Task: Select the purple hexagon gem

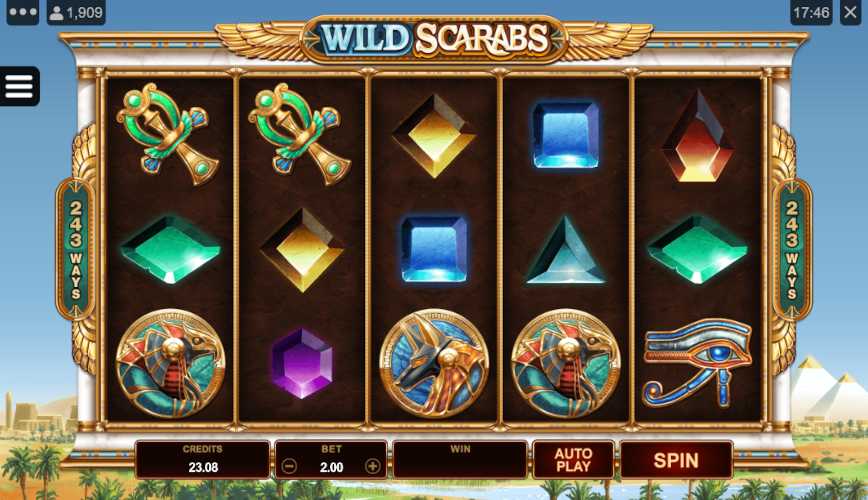Action: click(302, 363)
